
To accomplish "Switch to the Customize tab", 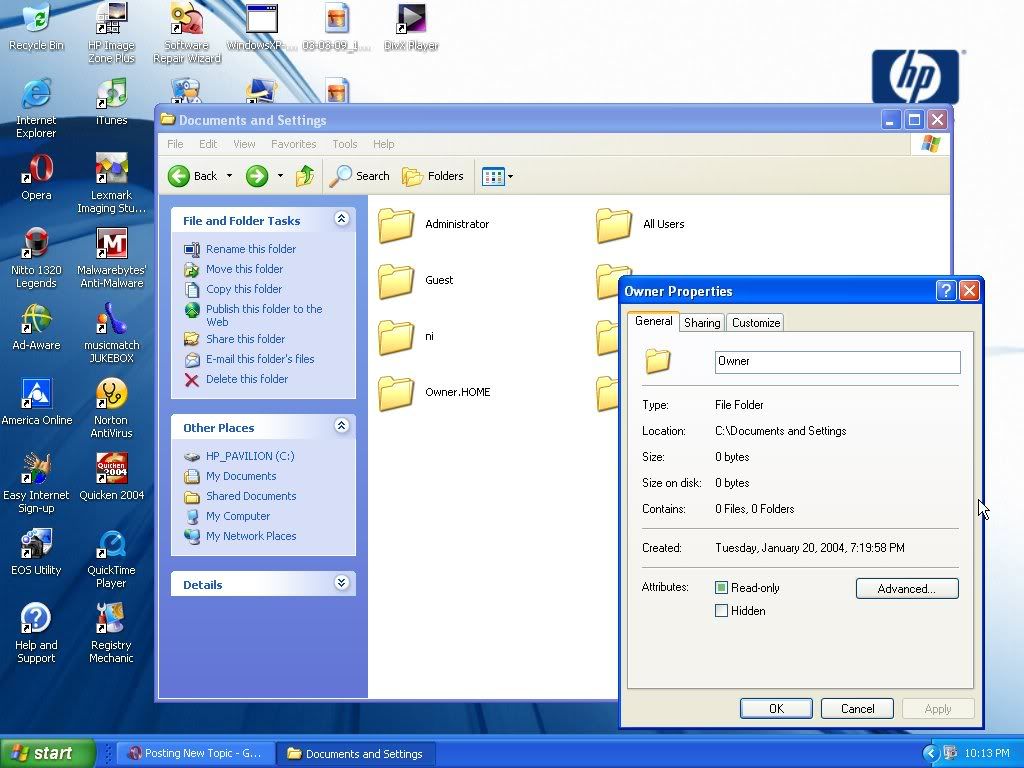I will pos(756,323).
